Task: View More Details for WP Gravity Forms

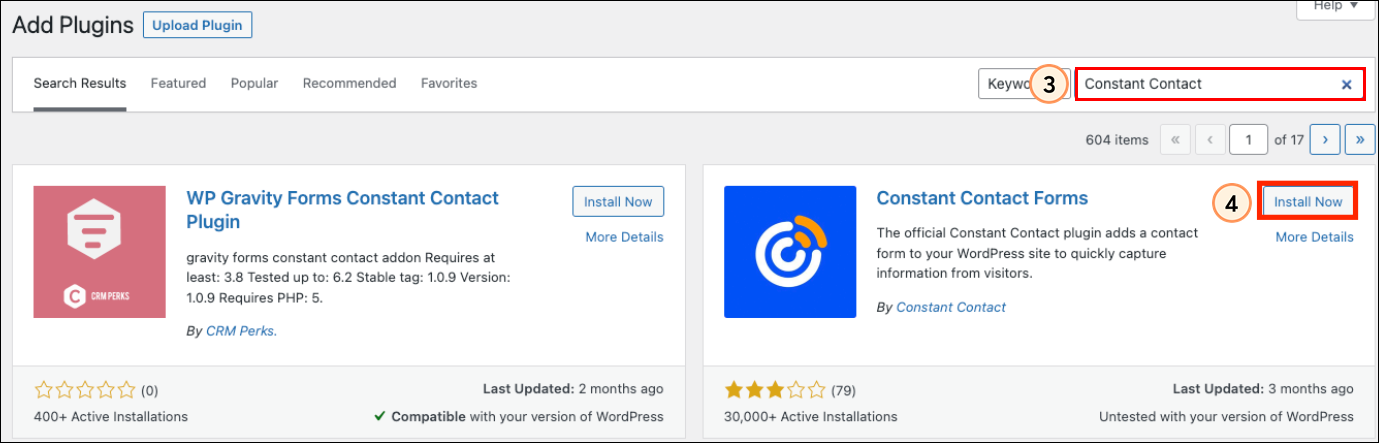Action: click(624, 237)
